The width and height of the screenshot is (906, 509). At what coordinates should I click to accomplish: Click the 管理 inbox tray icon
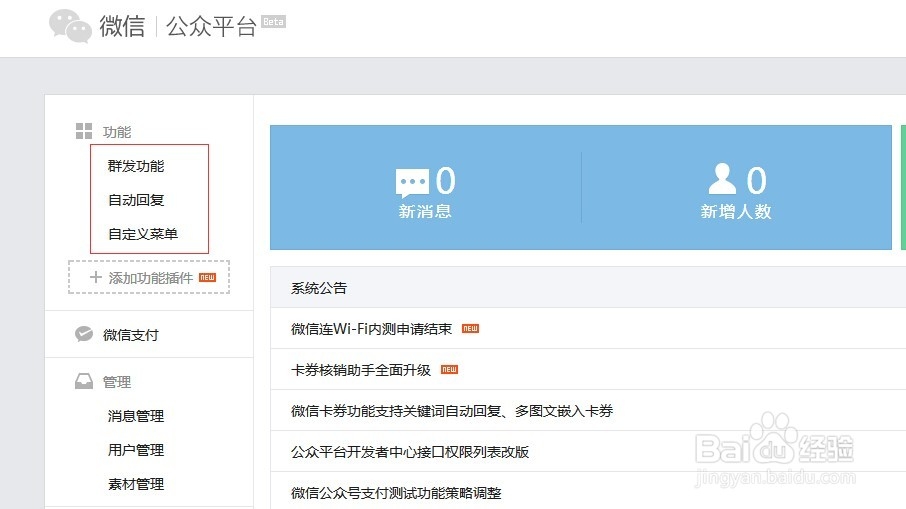pyautogui.click(x=84, y=381)
